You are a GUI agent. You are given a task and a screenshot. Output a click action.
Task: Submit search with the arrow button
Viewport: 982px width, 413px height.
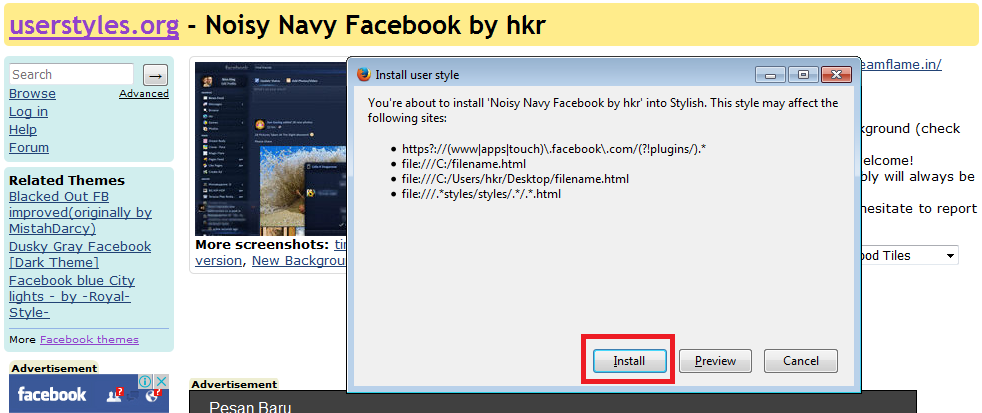155,75
